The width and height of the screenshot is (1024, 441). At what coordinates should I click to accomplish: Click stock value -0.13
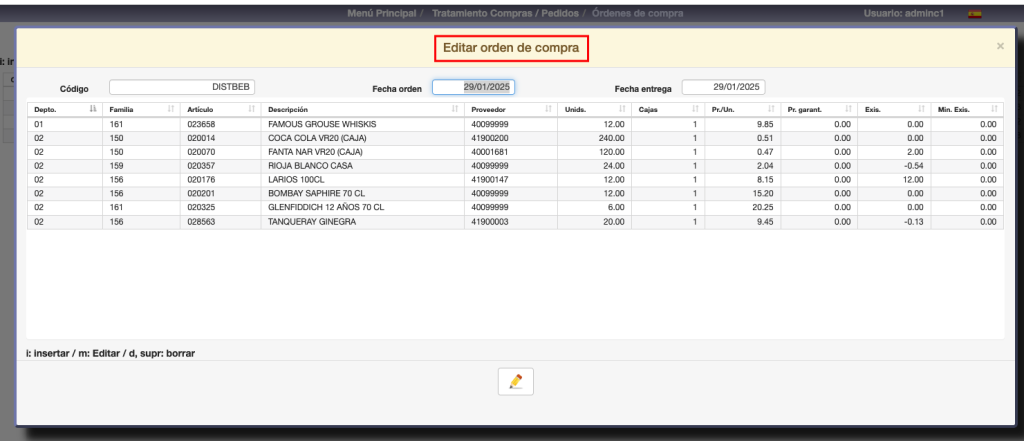click(x=913, y=221)
